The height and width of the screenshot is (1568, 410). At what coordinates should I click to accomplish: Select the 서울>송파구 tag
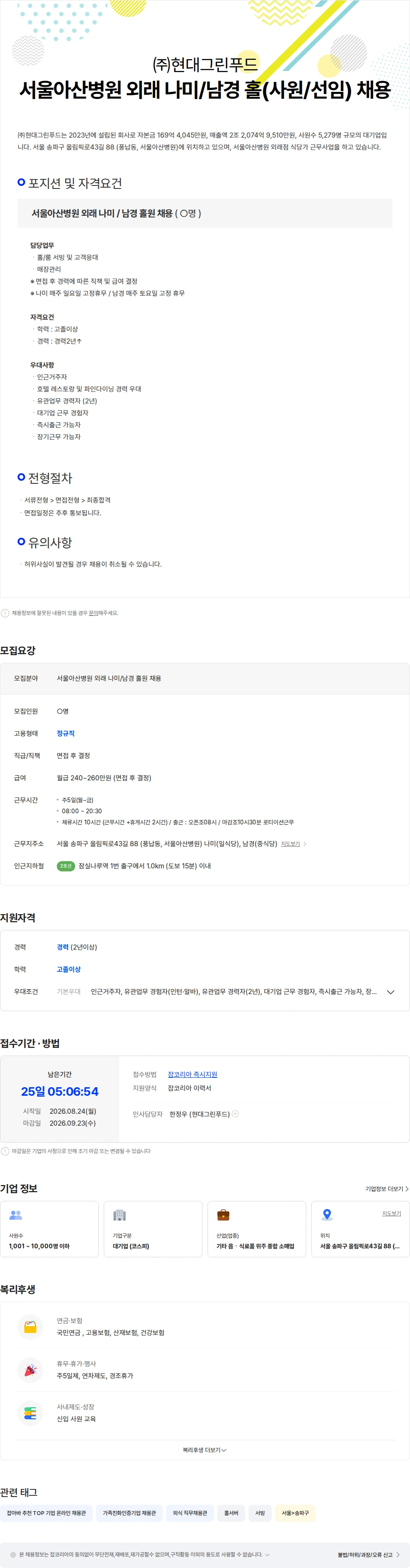[x=295, y=1512]
